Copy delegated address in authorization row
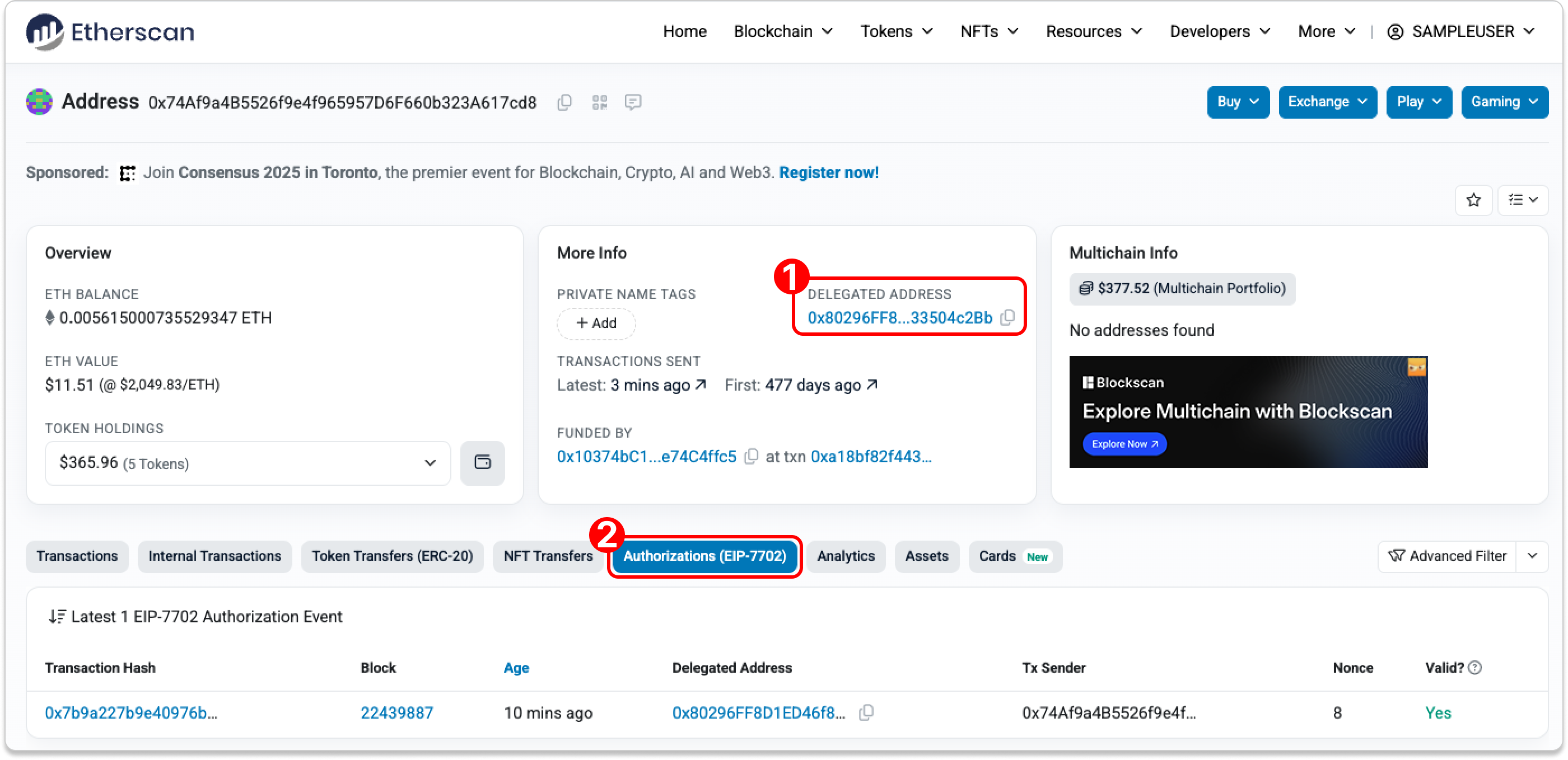Viewport: 1568px width, 760px height. (866, 712)
